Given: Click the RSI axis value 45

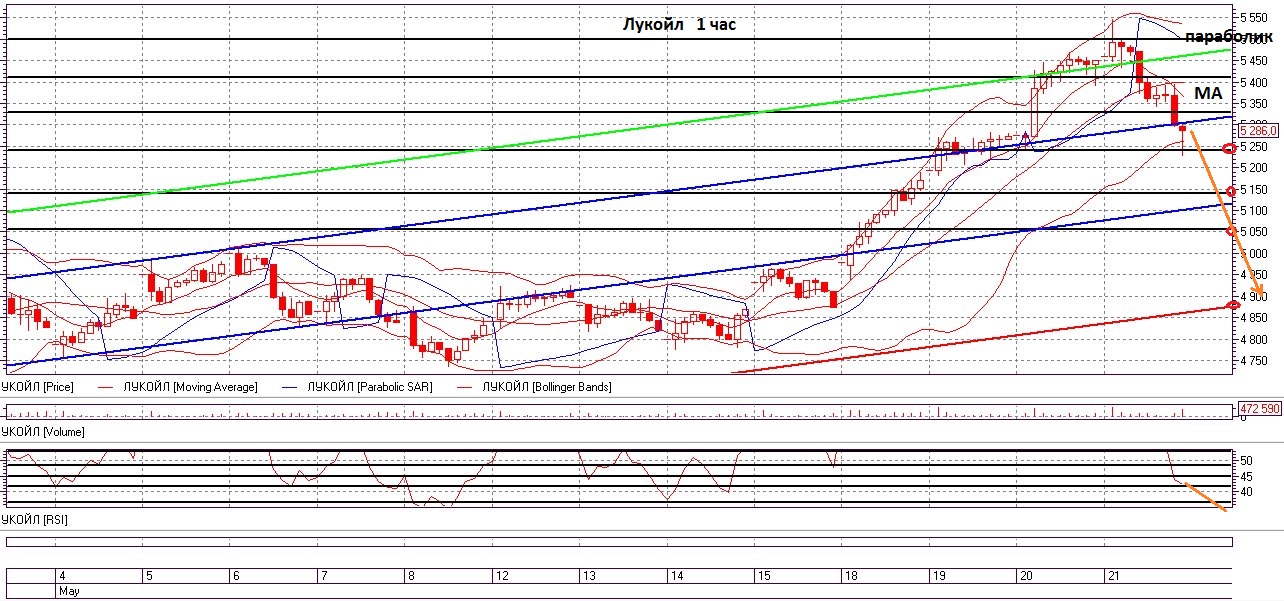Looking at the screenshot, I should pos(1247,476).
